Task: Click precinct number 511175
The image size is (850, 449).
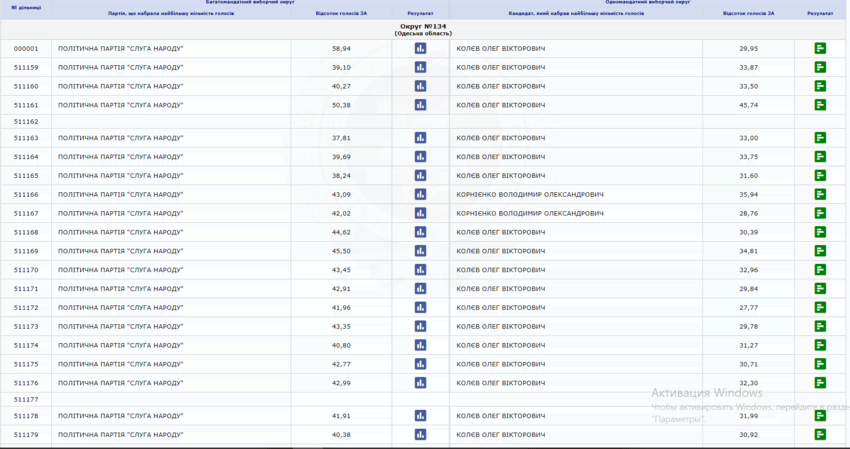Action: click(26, 364)
